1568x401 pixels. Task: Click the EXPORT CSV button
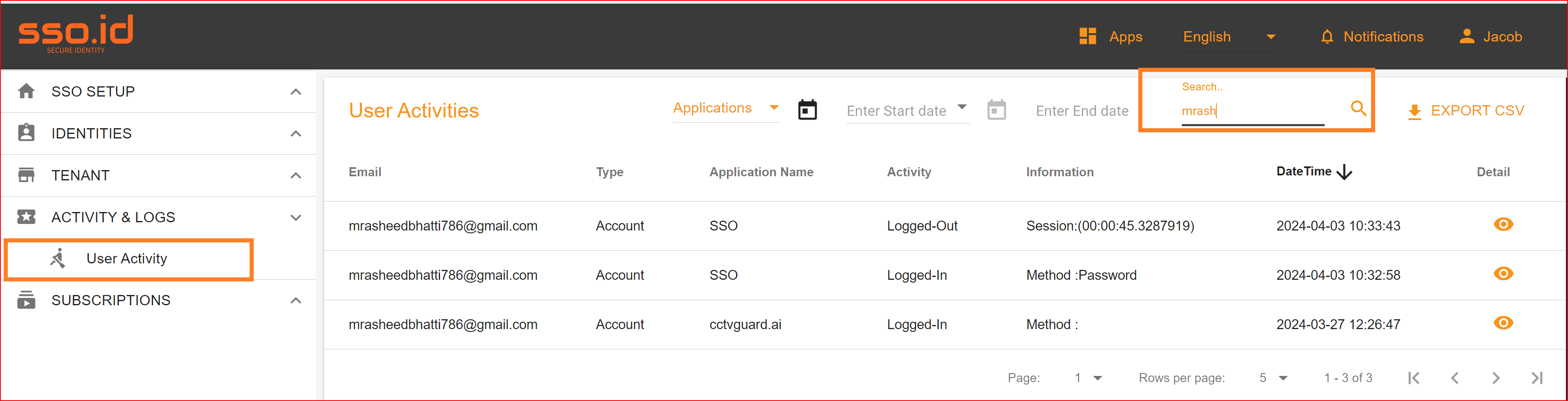[x=1466, y=111]
